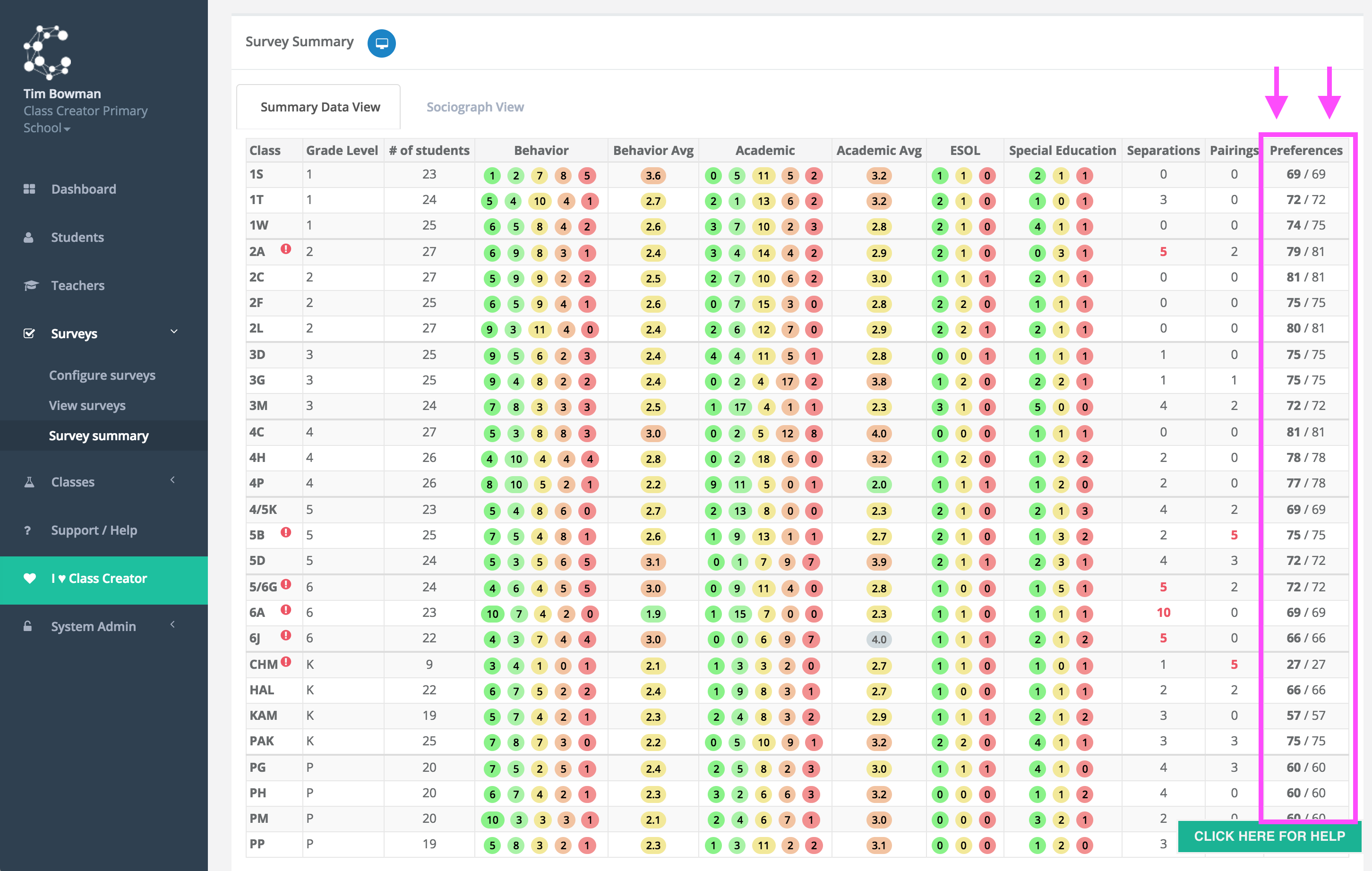The width and height of the screenshot is (1372, 871).
Task: Open Configure surveys link
Action: (x=102, y=376)
